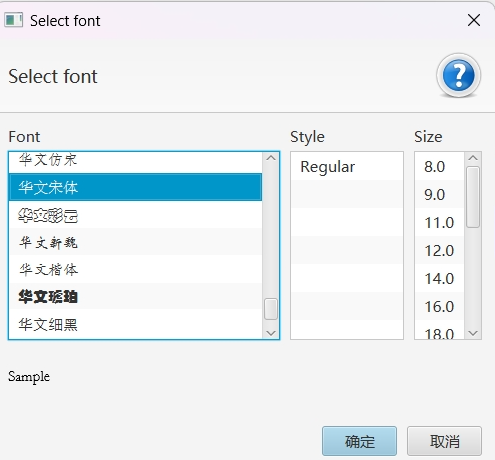
Task: Set font size to 8.0
Action: 440,166
